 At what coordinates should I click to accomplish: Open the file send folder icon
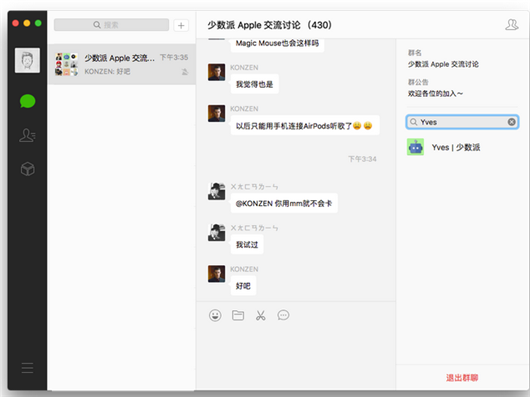tap(238, 315)
